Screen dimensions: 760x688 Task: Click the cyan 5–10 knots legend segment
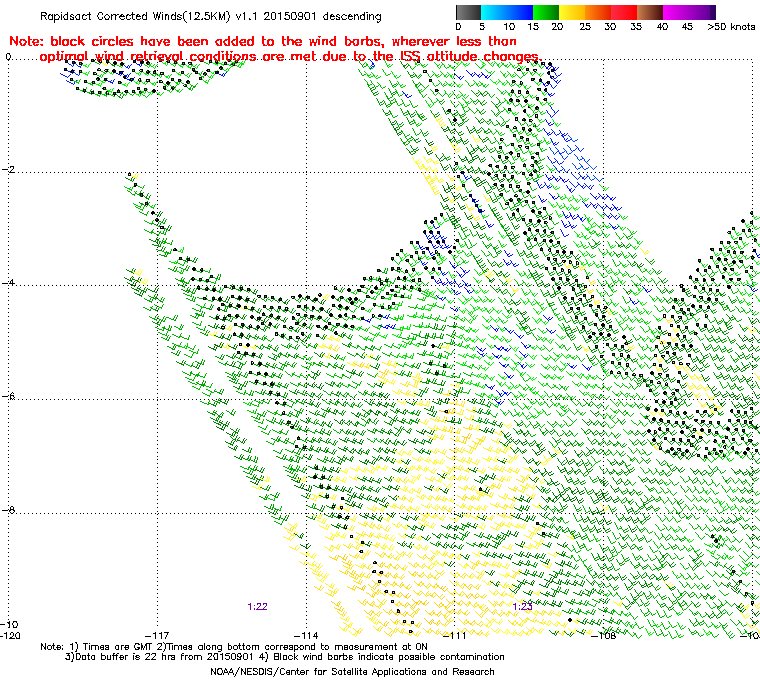494,12
